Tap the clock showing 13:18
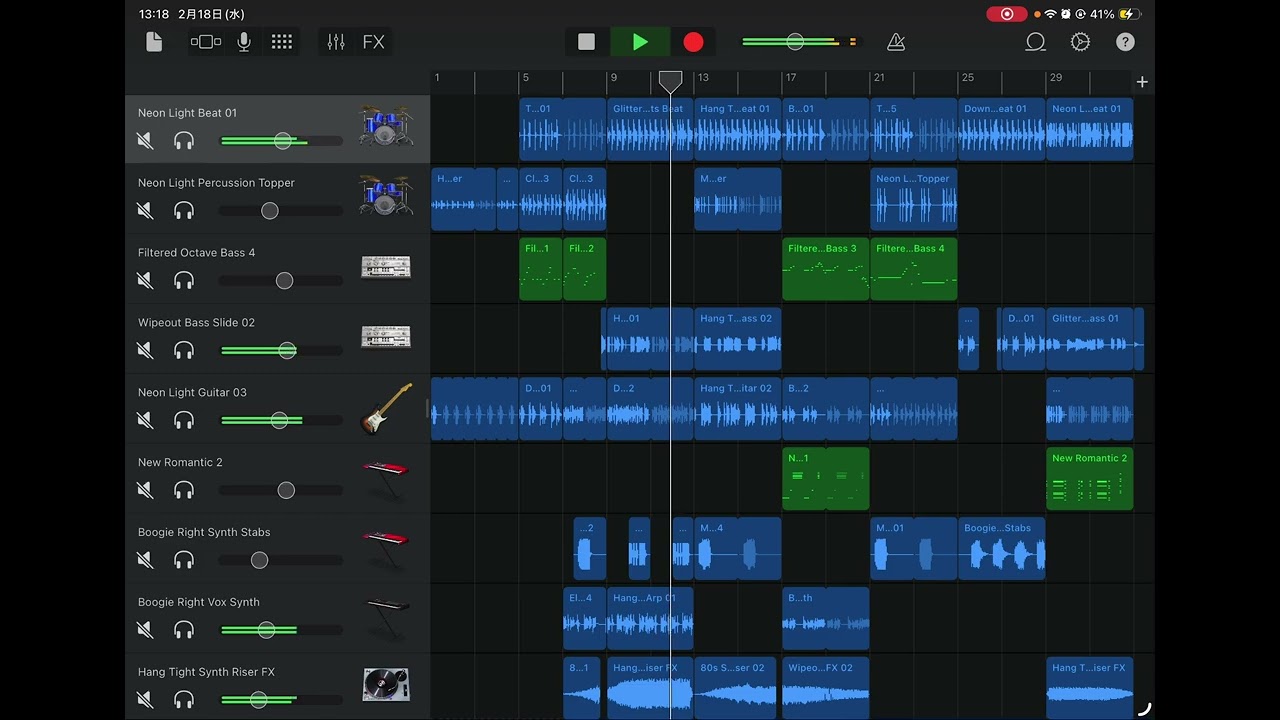 [x=154, y=14]
